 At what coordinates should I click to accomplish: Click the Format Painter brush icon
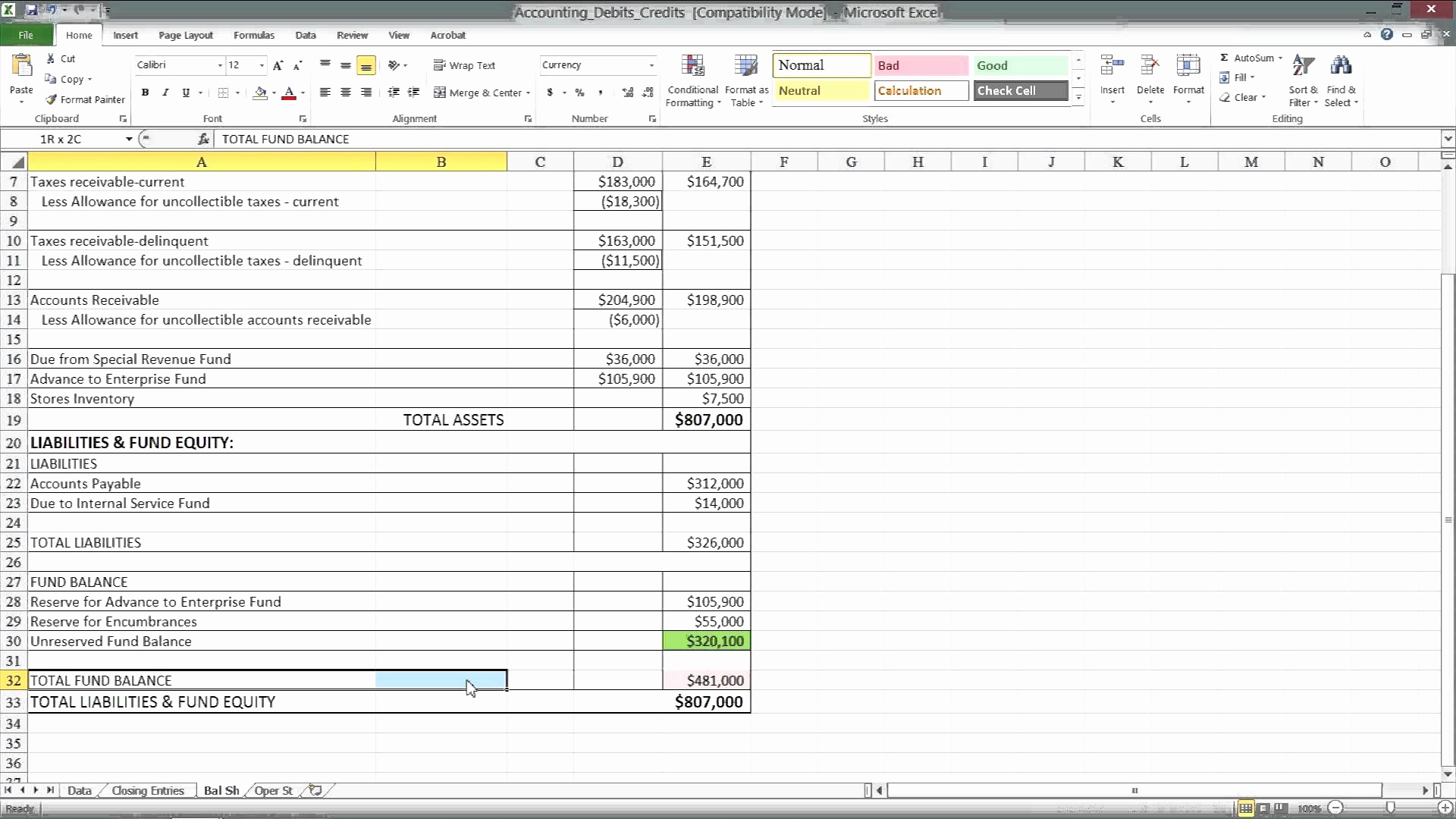[52, 99]
